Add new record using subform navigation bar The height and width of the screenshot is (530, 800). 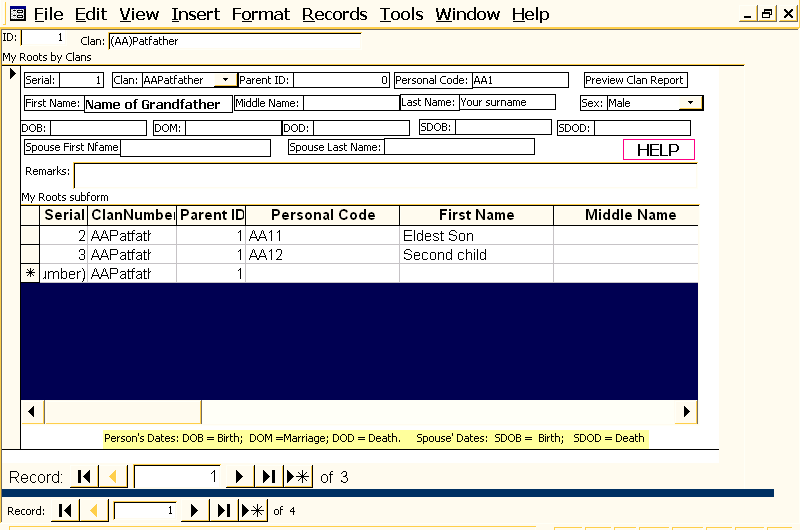(298, 477)
